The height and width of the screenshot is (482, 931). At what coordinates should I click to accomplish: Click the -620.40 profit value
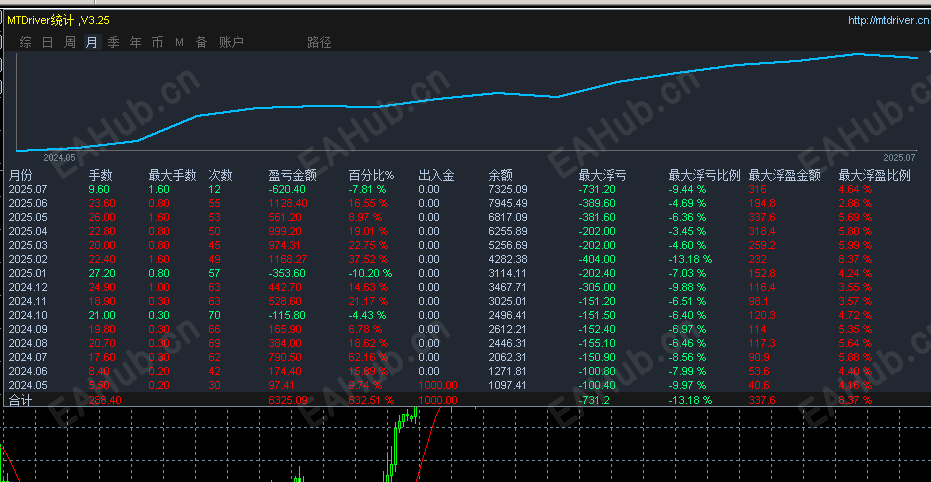pos(287,189)
